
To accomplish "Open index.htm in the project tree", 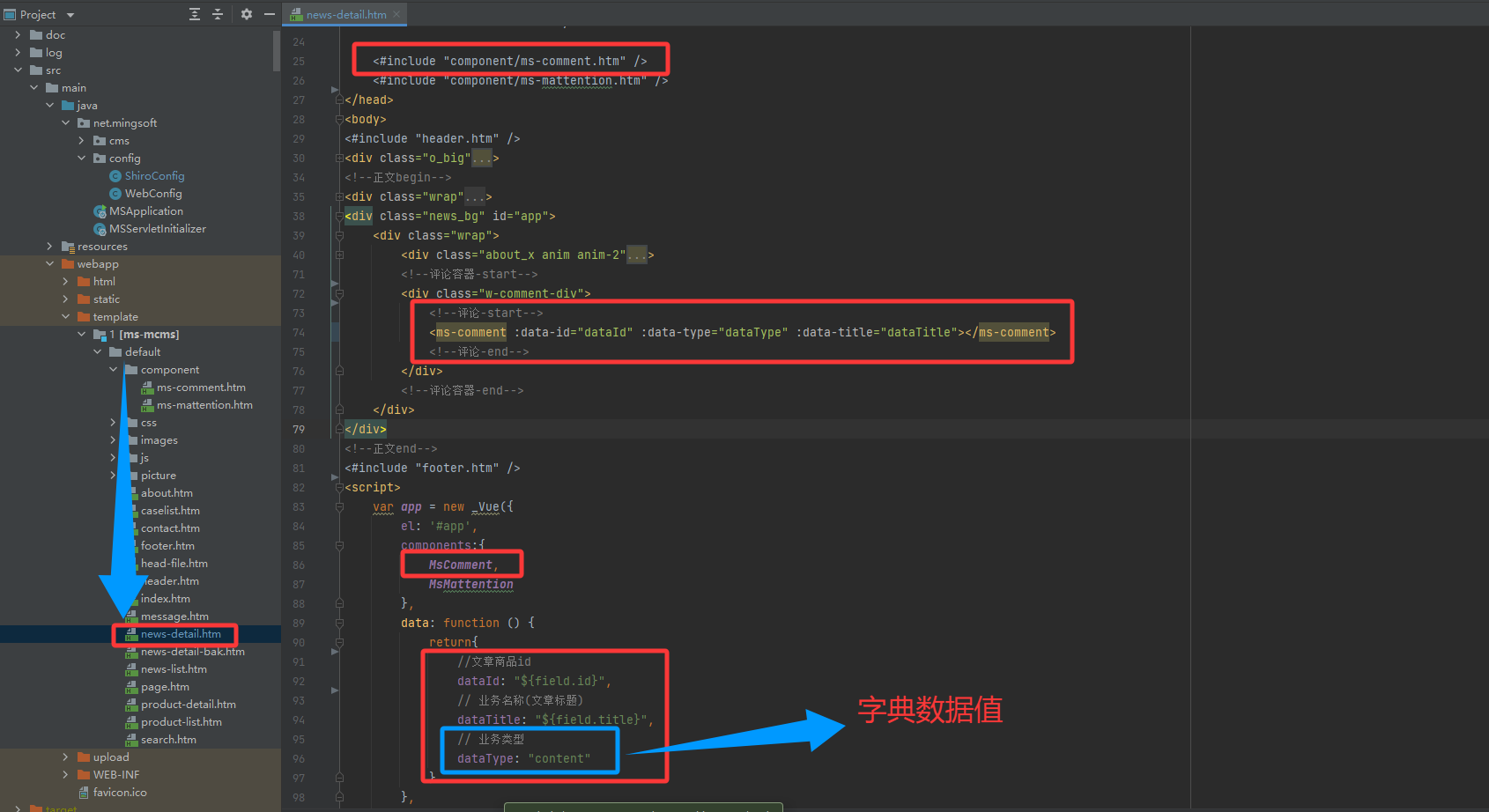I will 166,599.
